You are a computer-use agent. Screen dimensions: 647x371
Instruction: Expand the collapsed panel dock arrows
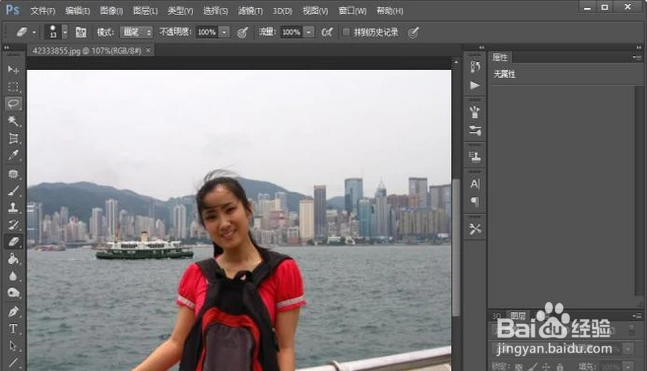[x=481, y=47]
